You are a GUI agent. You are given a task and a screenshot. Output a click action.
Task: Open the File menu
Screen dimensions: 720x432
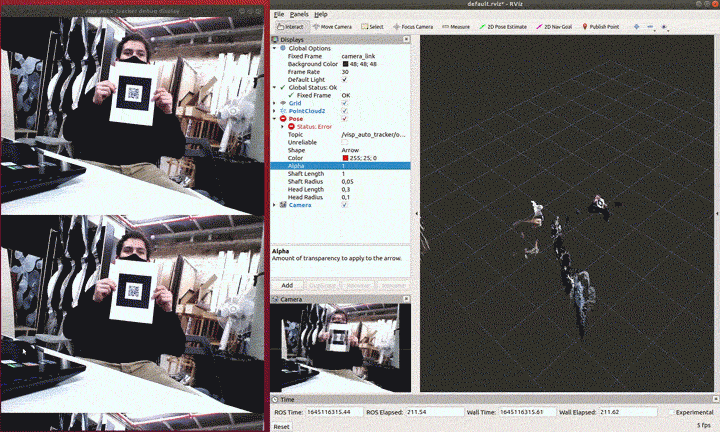(279, 15)
